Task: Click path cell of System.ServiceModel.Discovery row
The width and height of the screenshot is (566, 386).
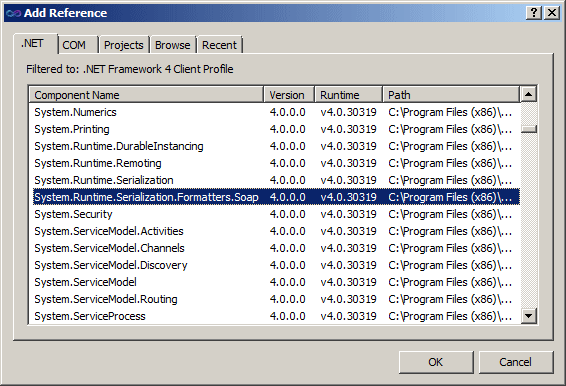Action: (x=450, y=265)
